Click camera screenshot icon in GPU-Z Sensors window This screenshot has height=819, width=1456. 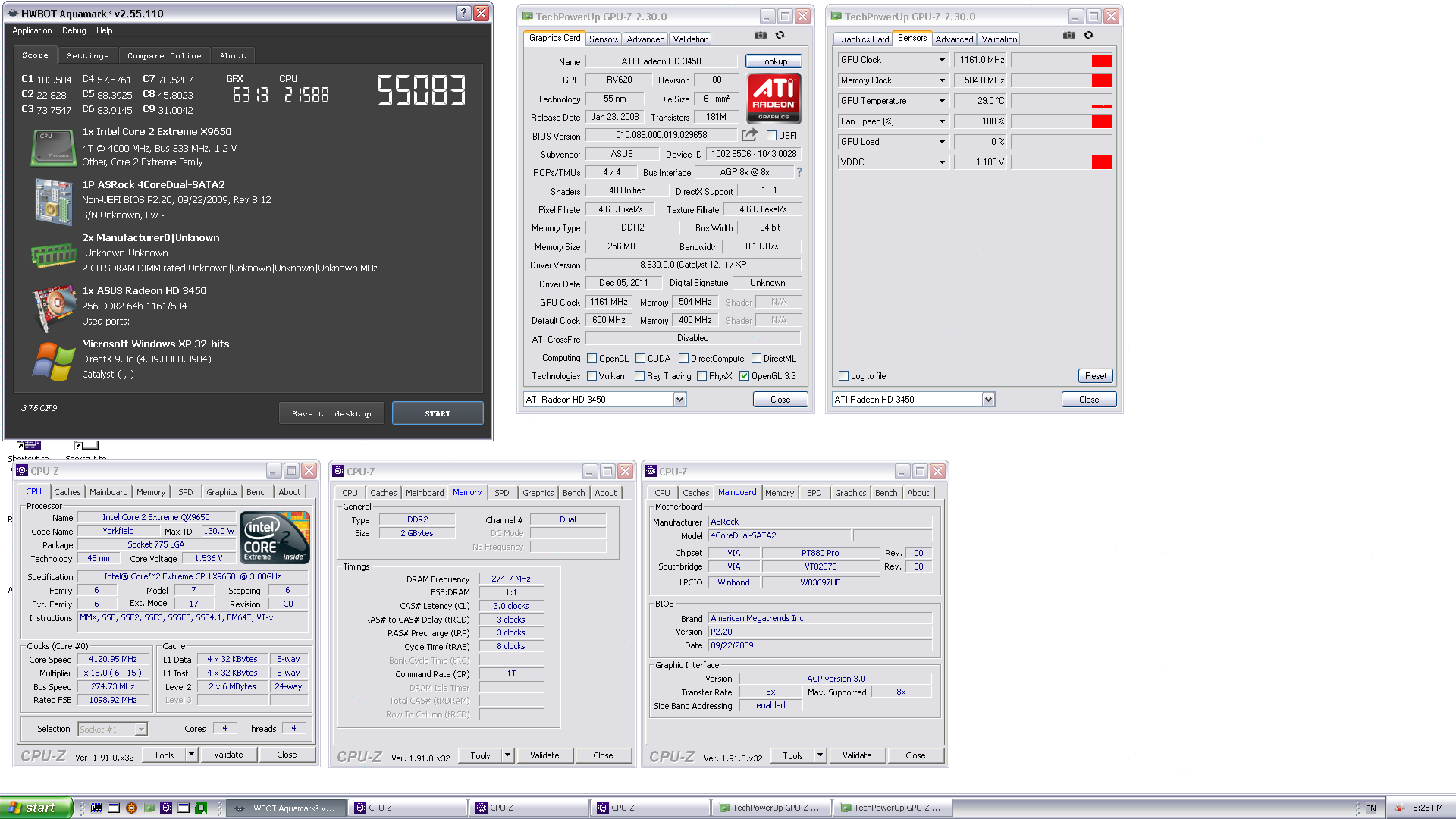(1069, 35)
